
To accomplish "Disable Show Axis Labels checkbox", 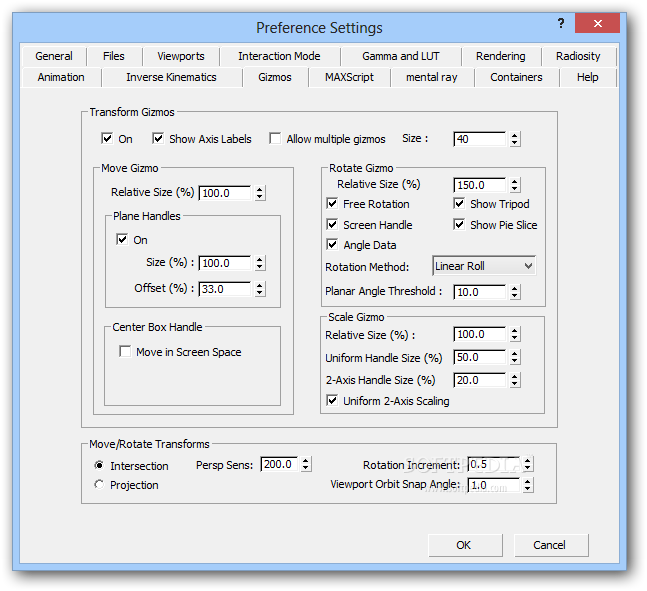I will (x=158, y=138).
